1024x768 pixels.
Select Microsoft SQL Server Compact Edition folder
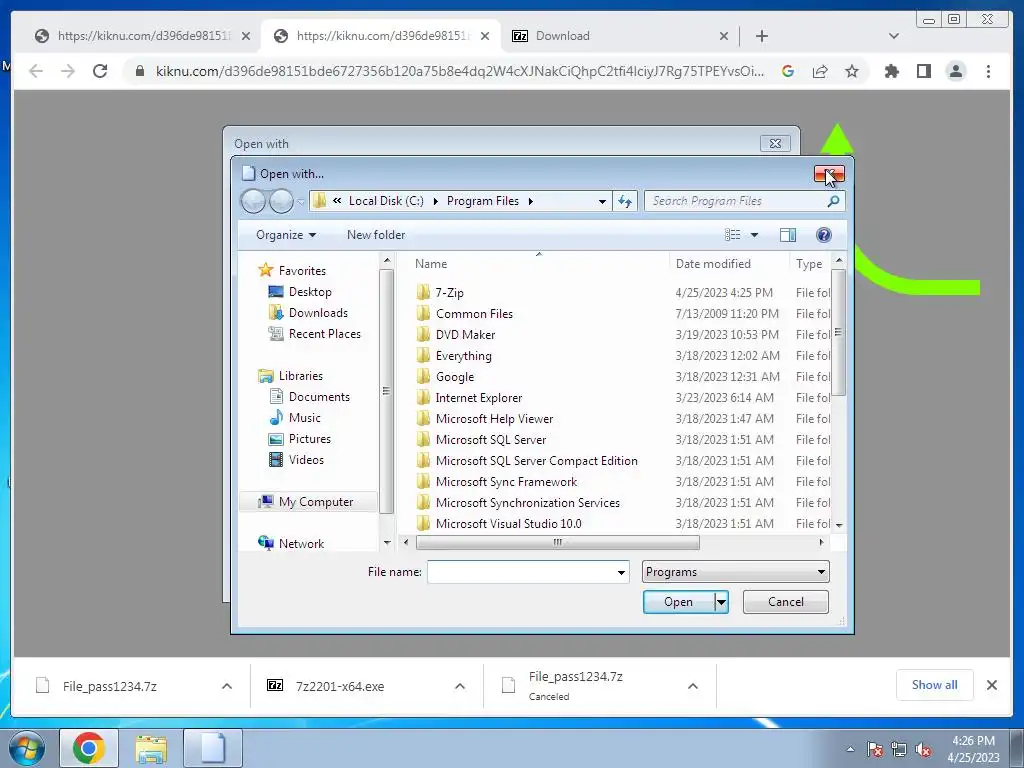coord(536,461)
